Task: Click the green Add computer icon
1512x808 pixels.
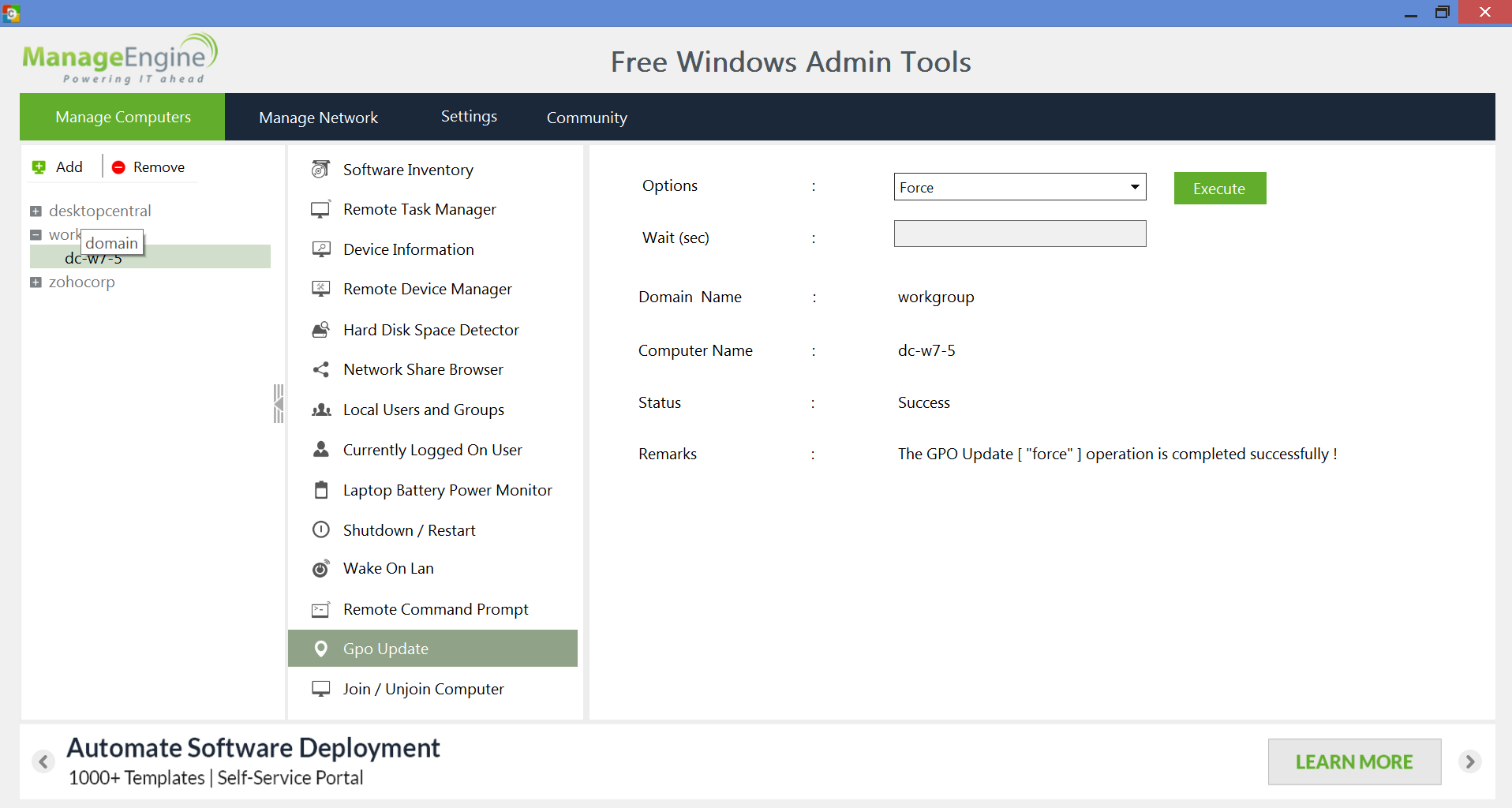Action: [39, 167]
